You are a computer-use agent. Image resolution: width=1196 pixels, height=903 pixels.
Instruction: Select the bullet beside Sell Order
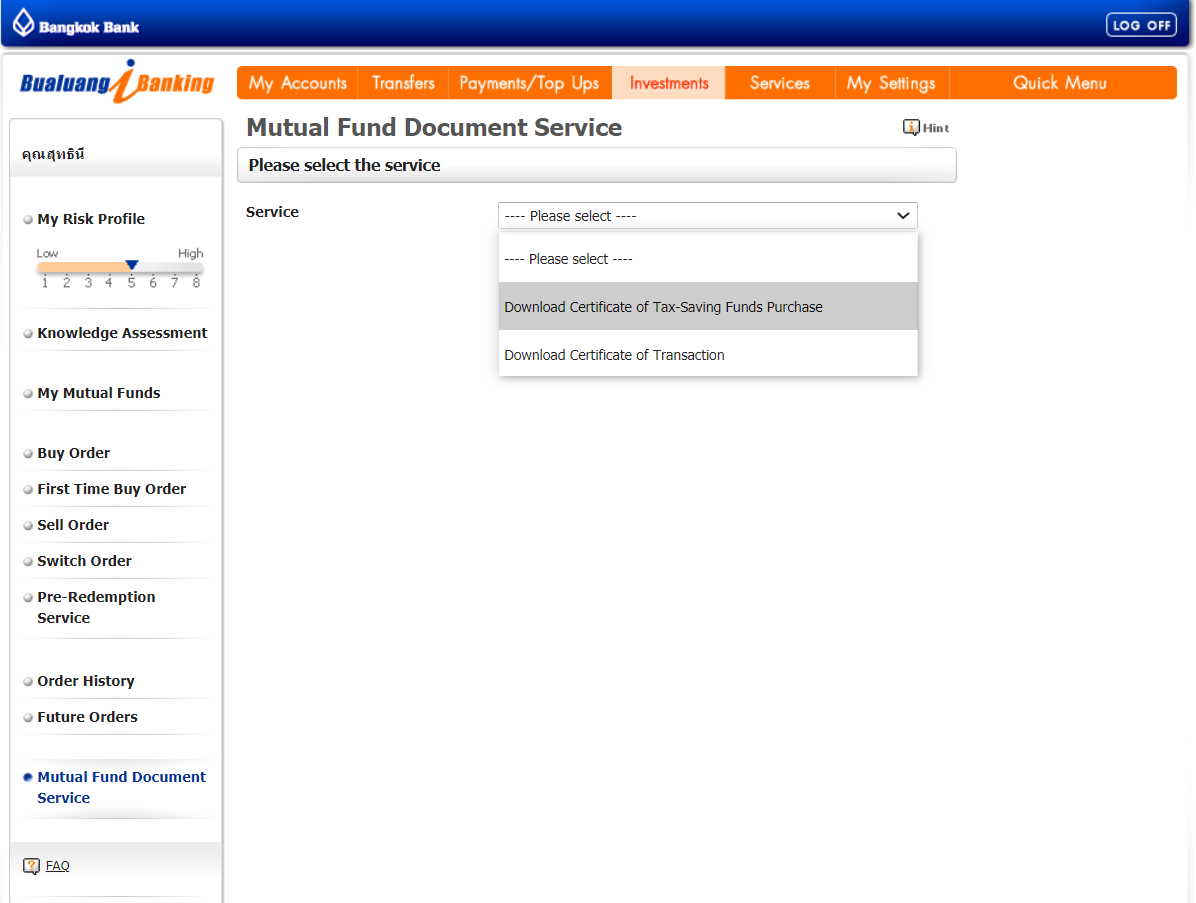[x=28, y=524]
